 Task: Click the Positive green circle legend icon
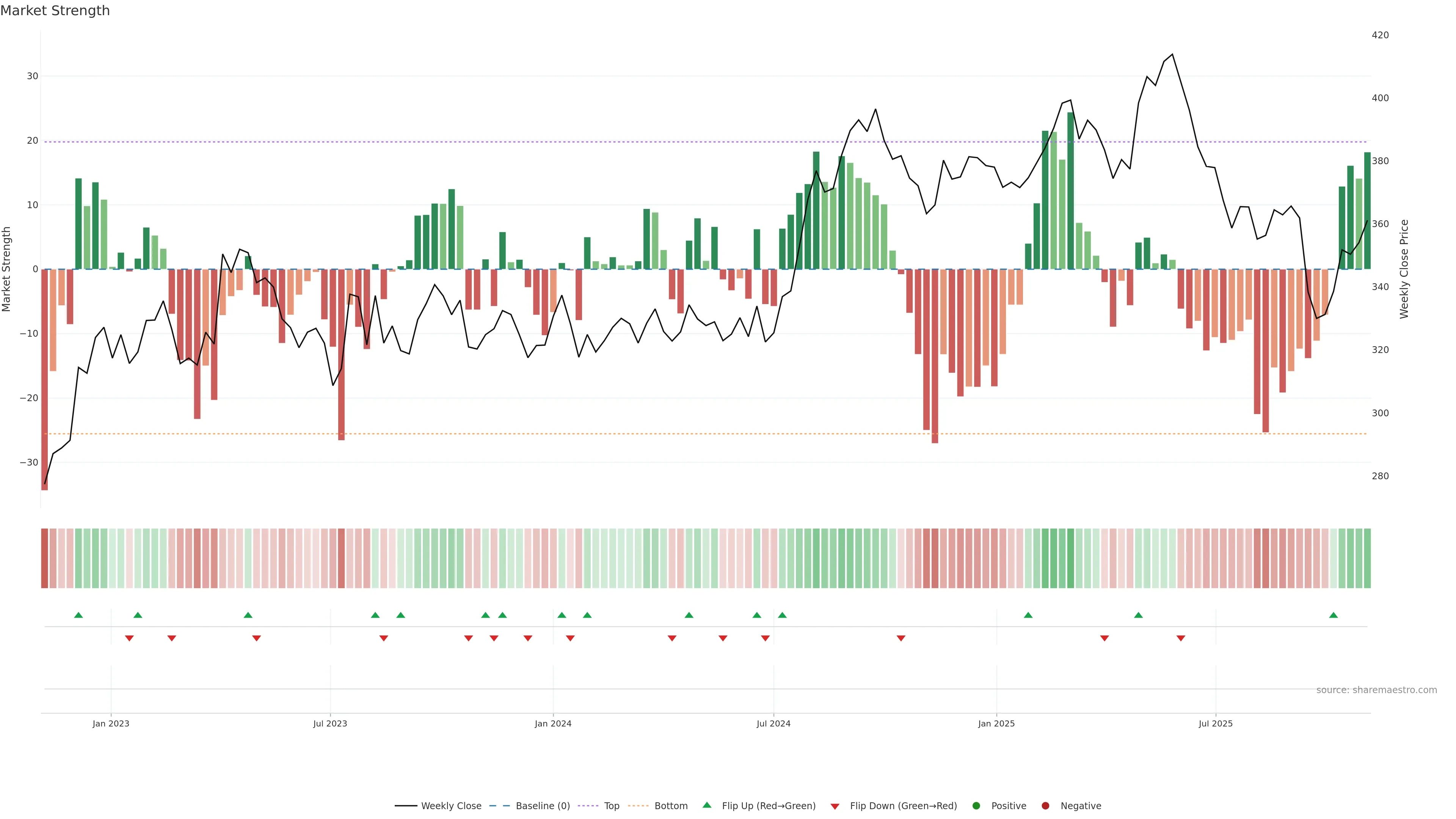976,806
